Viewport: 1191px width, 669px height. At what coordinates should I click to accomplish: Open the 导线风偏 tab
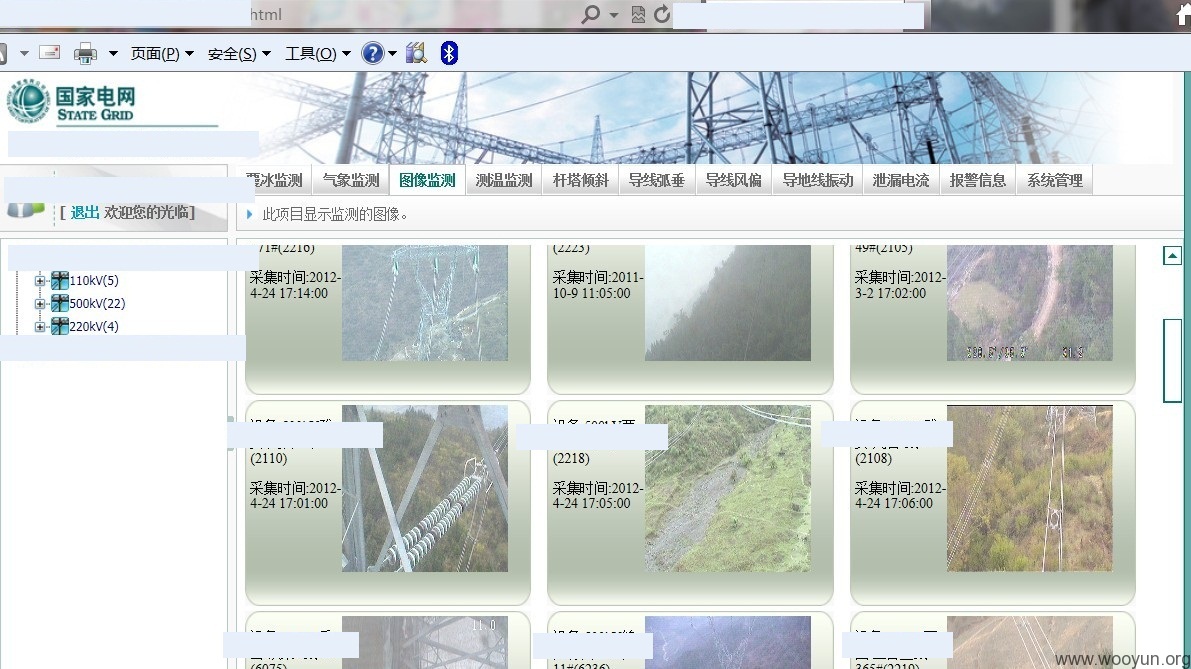734,180
